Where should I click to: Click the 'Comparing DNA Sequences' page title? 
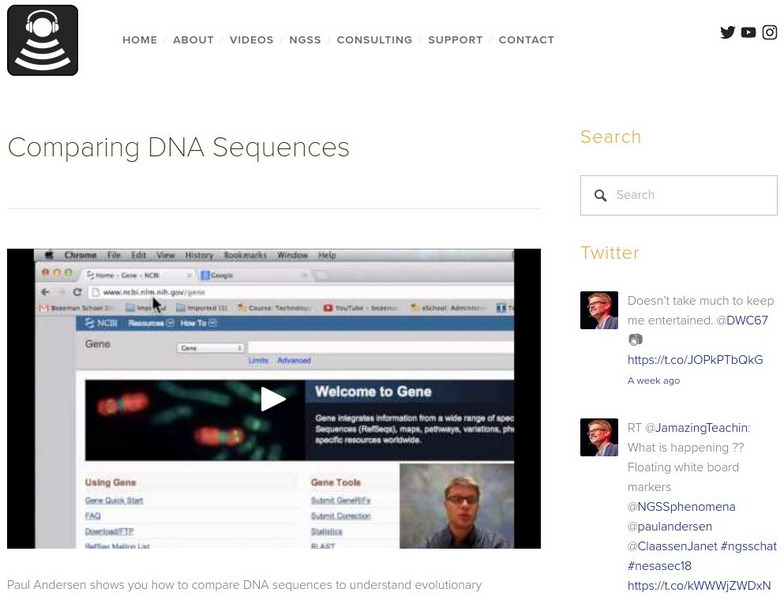tap(178, 148)
